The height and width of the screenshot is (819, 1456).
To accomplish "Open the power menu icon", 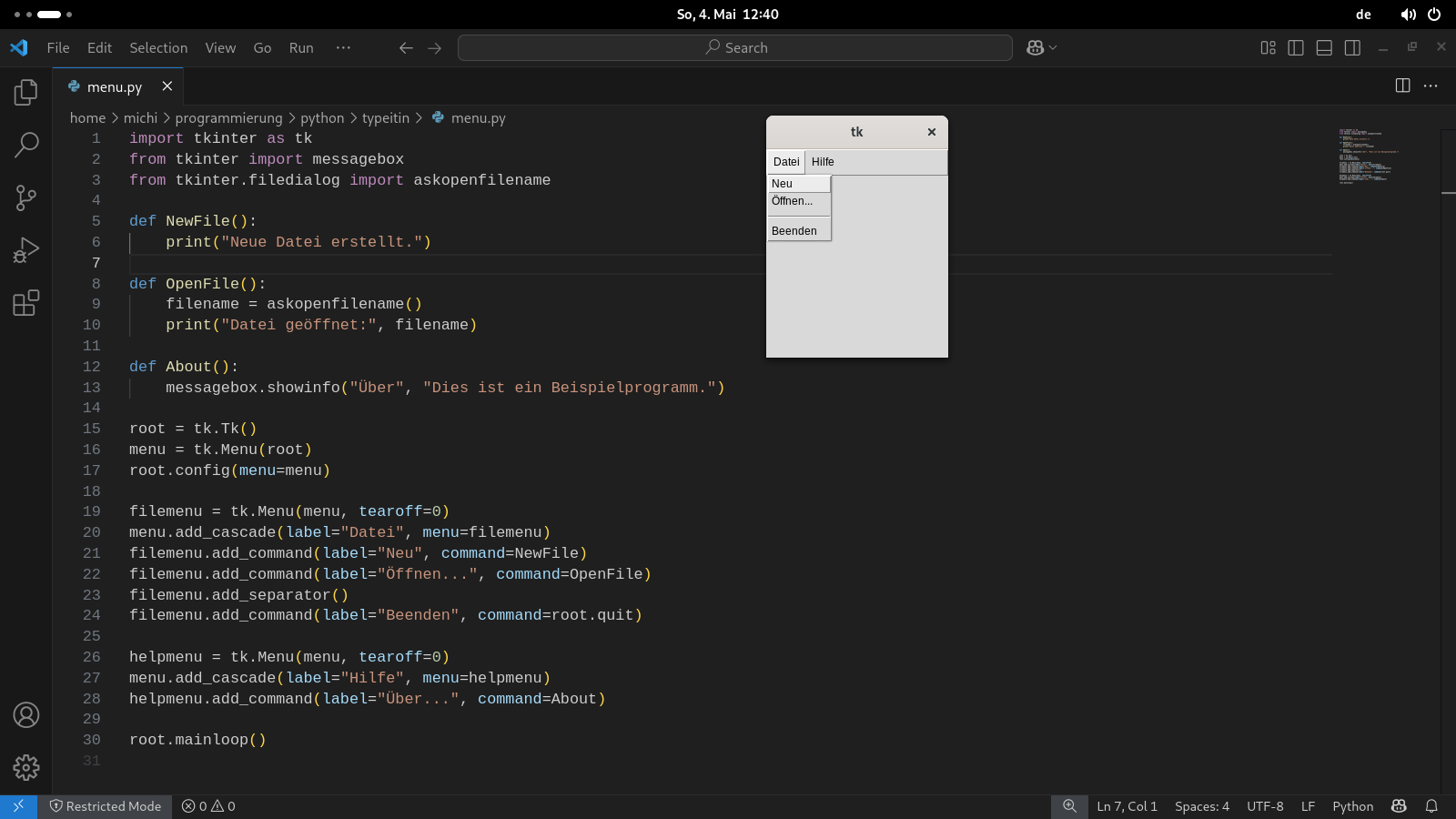I will click(x=1434, y=15).
